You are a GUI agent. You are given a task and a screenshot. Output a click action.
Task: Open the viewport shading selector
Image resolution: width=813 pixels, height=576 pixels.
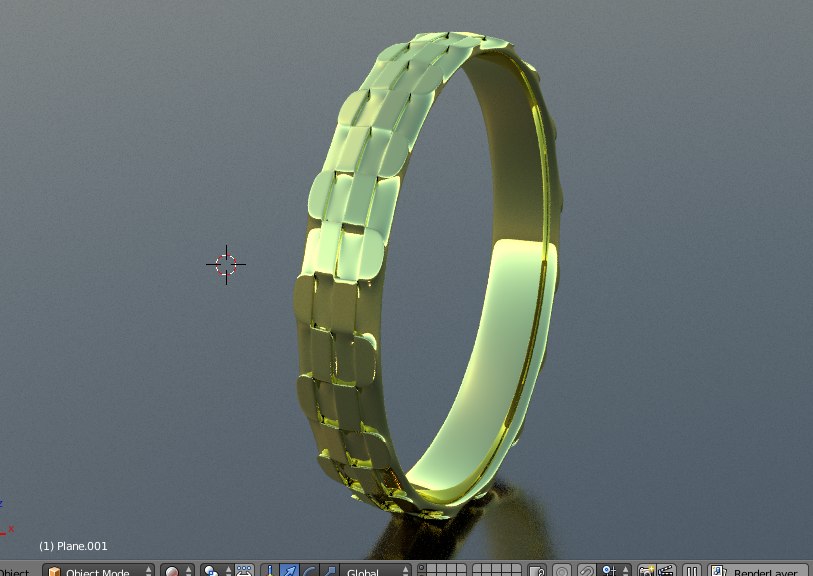click(x=176, y=572)
